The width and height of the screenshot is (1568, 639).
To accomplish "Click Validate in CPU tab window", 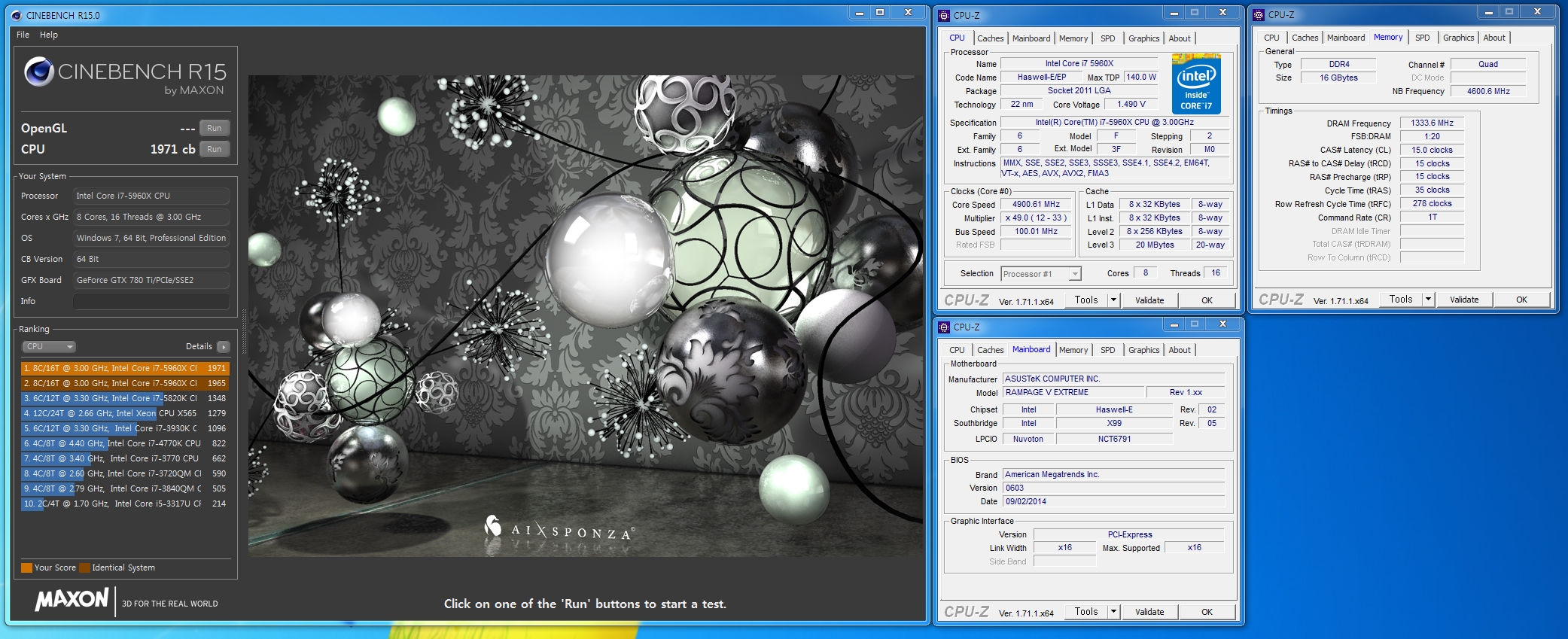I will 1149,300.
